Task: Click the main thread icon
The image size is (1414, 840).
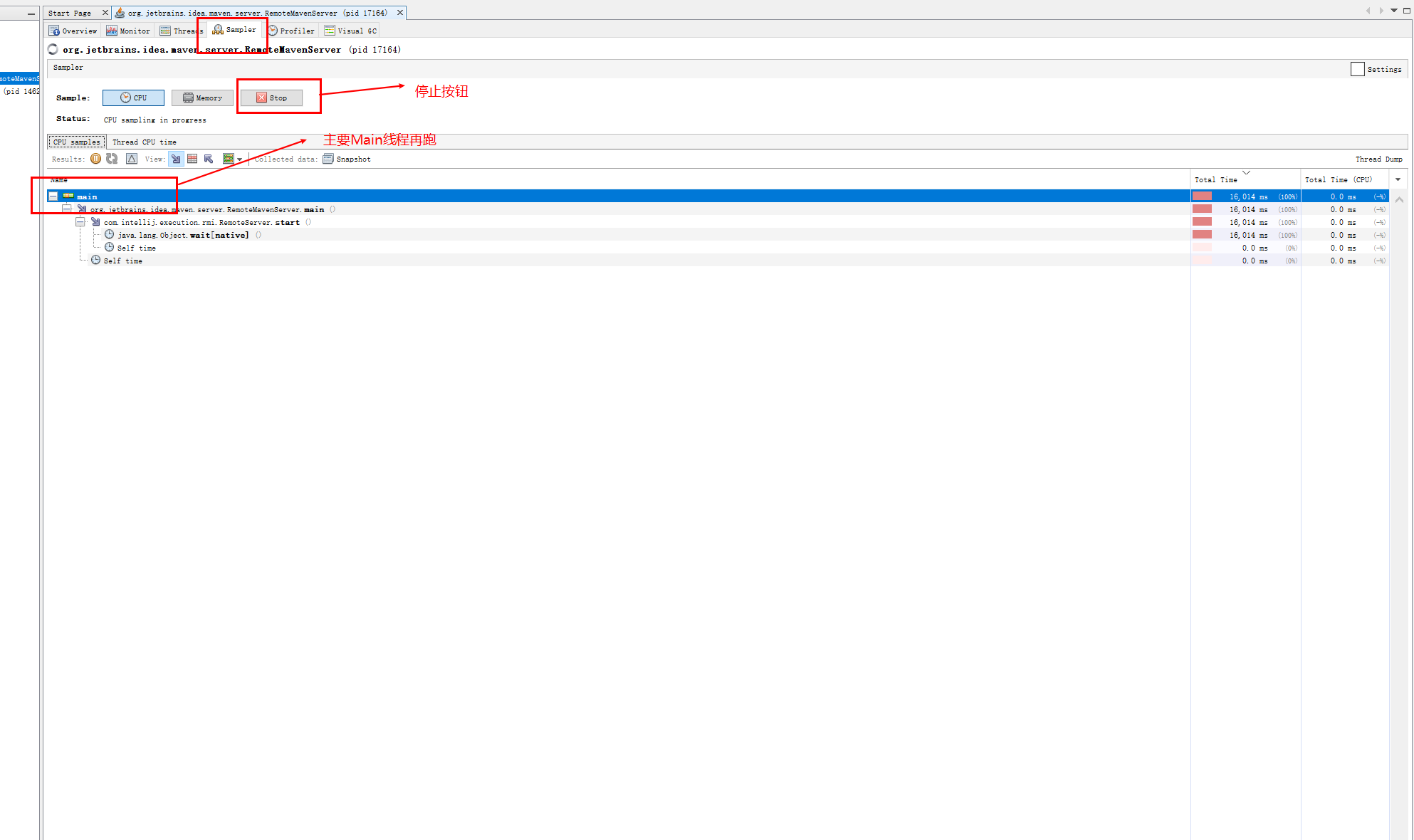Action: coord(68,196)
